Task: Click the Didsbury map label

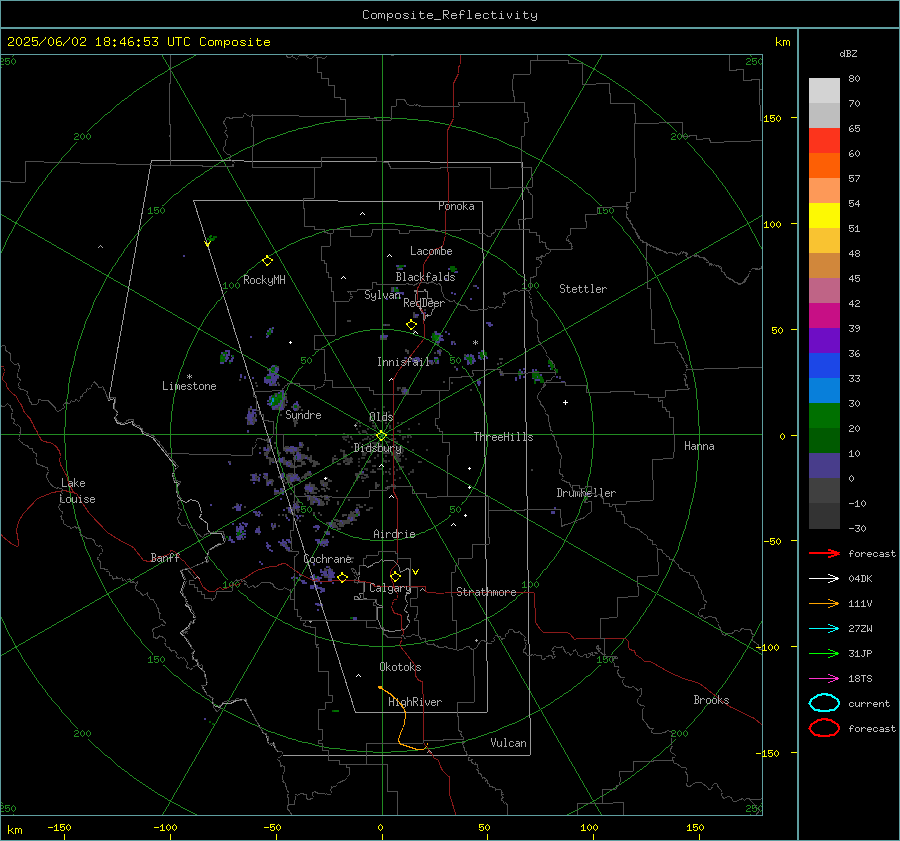Action: coord(377,448)
